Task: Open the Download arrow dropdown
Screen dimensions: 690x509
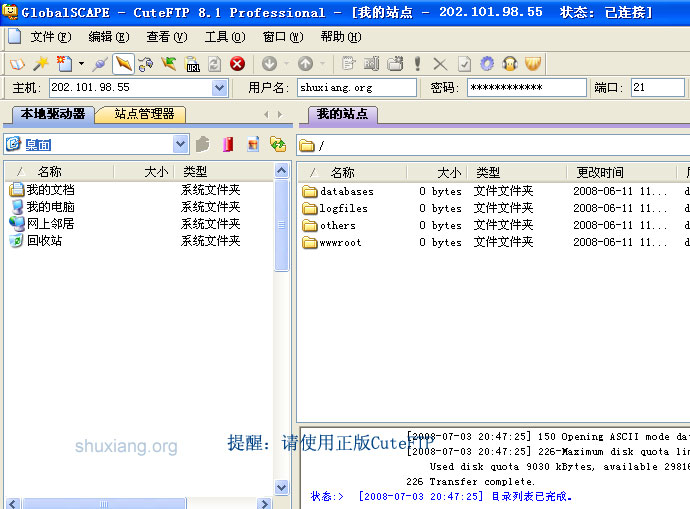Action: (x=286, y=64)
